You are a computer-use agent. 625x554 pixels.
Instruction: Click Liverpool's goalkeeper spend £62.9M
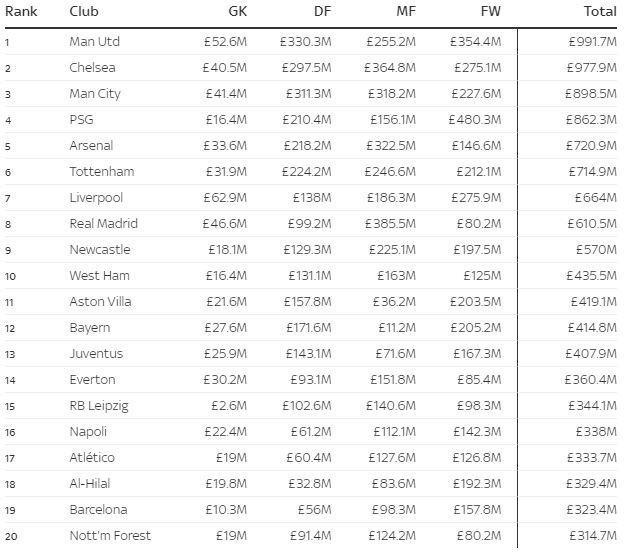pyautogui.click(x=225, y=198)
